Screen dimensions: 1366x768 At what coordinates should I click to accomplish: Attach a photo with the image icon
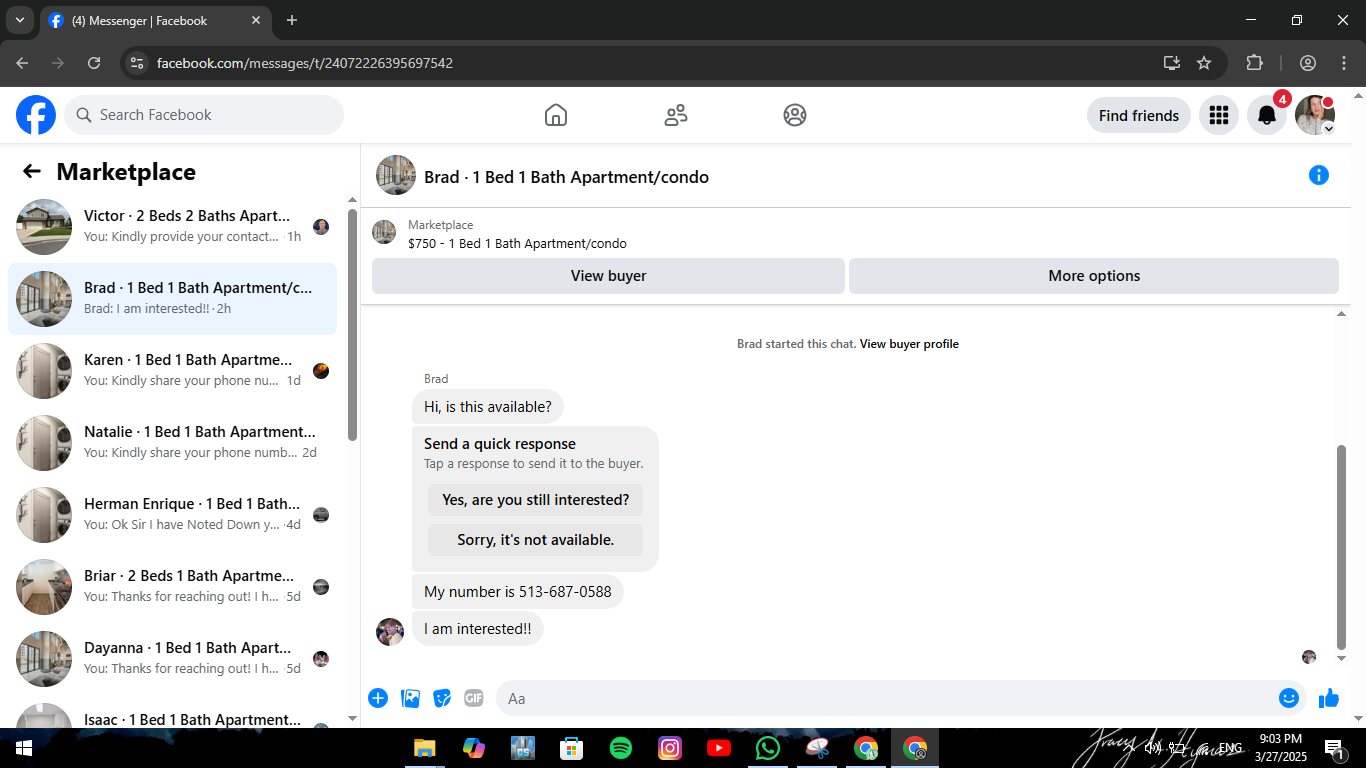(x=410, y=698)
